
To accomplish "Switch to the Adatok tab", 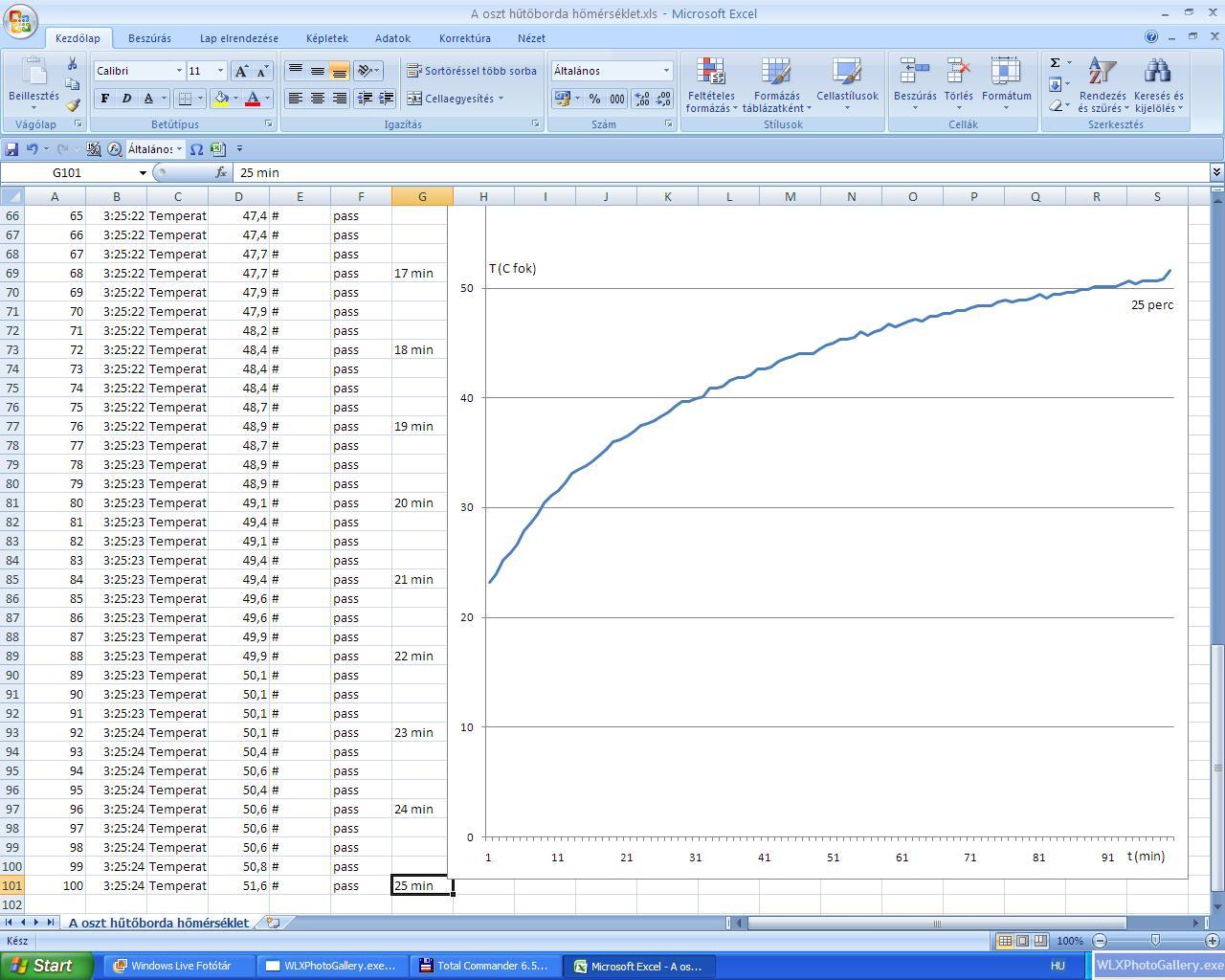I will tap(392, 38).
